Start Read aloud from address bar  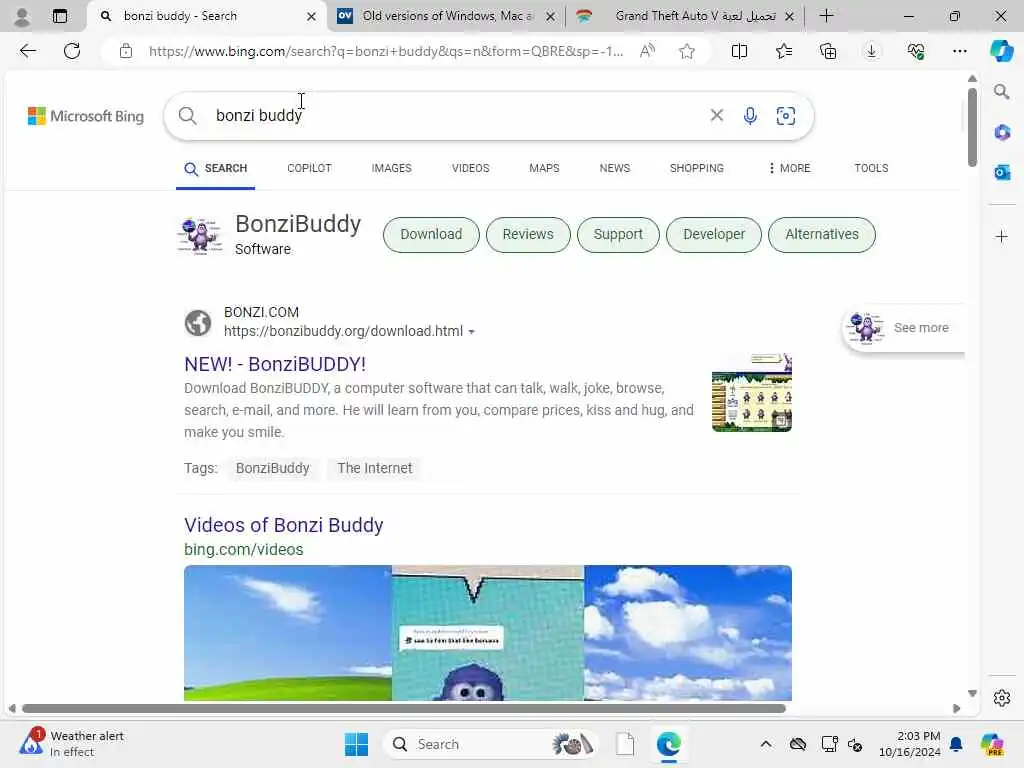[x=647, y=51]
